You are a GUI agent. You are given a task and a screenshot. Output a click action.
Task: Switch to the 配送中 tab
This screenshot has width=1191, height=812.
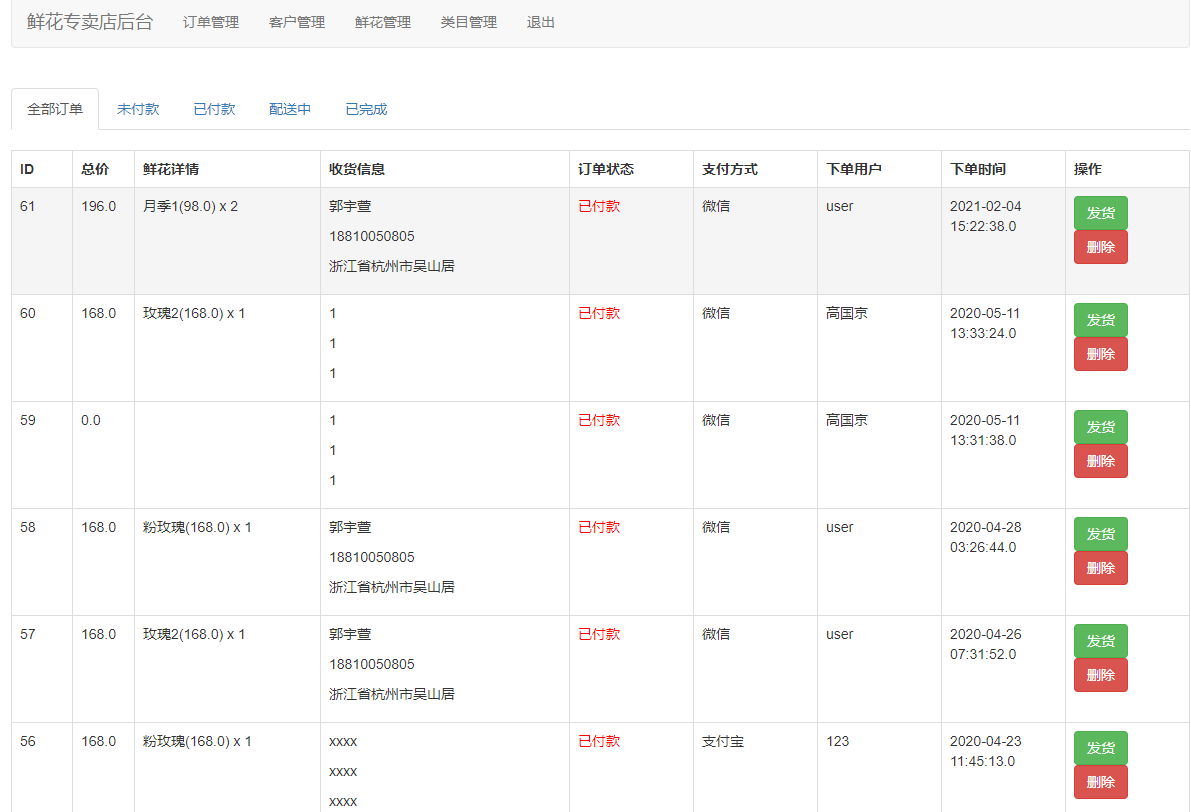(289, 108)
